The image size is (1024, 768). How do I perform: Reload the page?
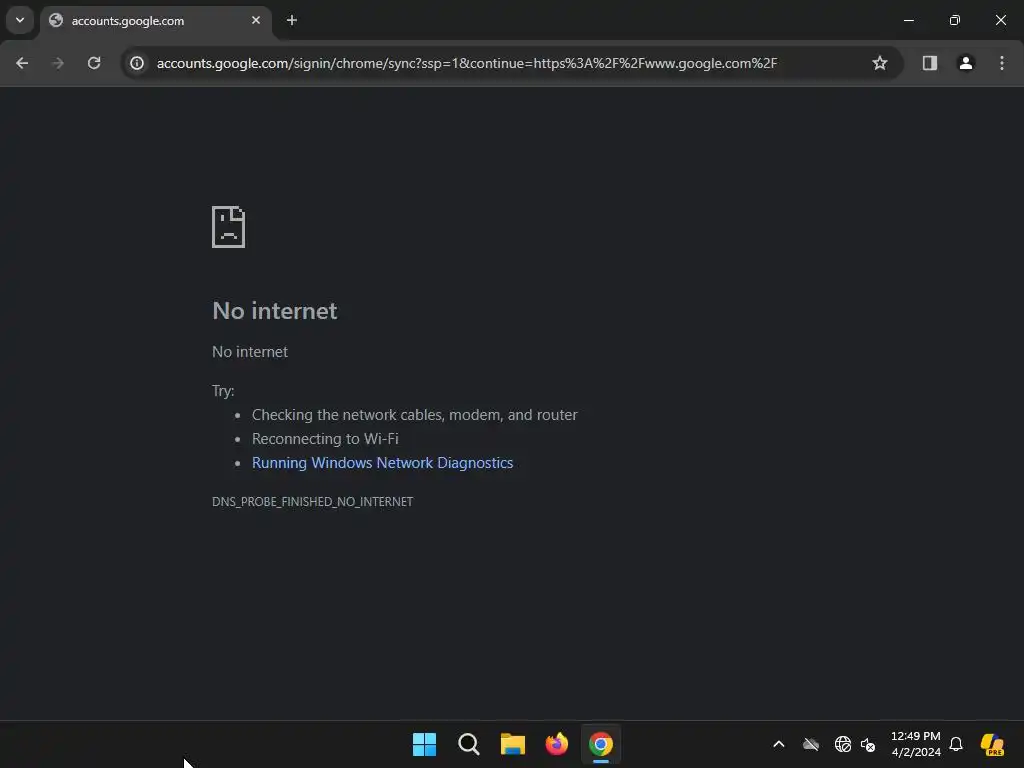click(94, 63)
